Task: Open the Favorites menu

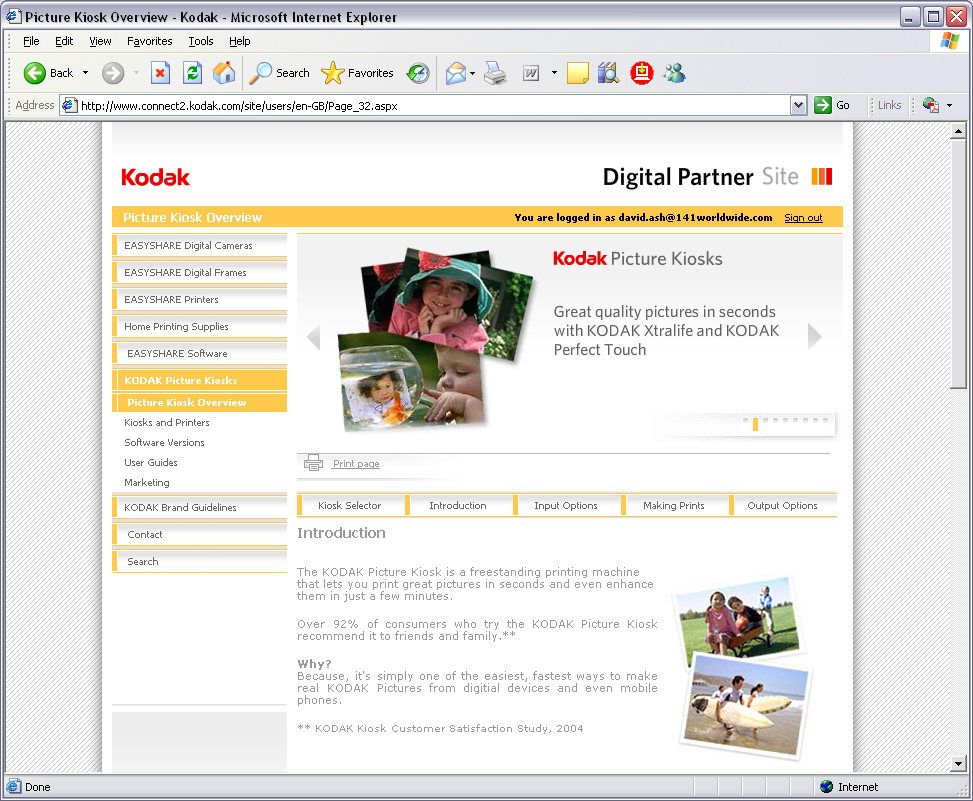Action: click(x=150, y=42)
